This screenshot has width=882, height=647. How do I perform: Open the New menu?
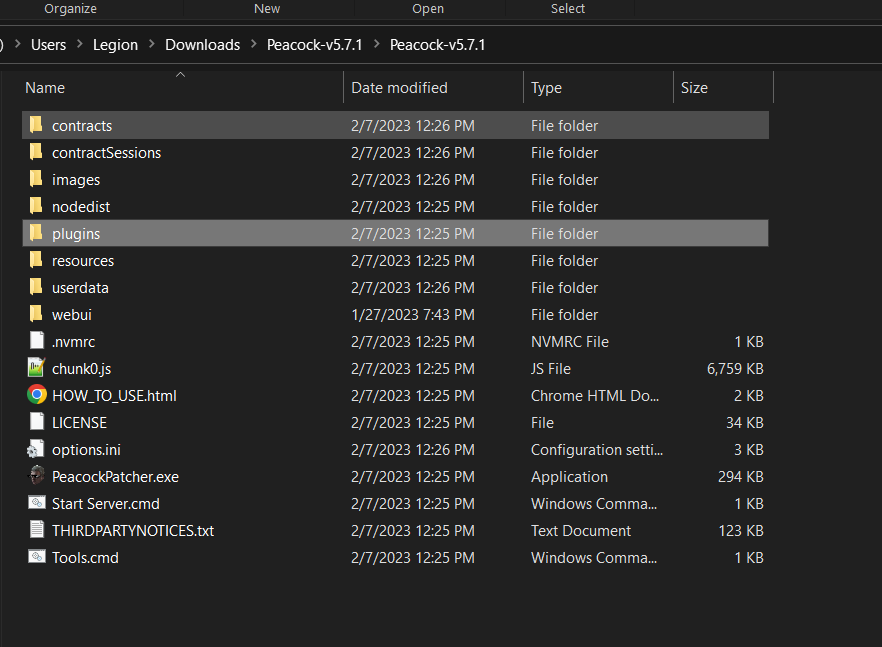pos(267,8)
